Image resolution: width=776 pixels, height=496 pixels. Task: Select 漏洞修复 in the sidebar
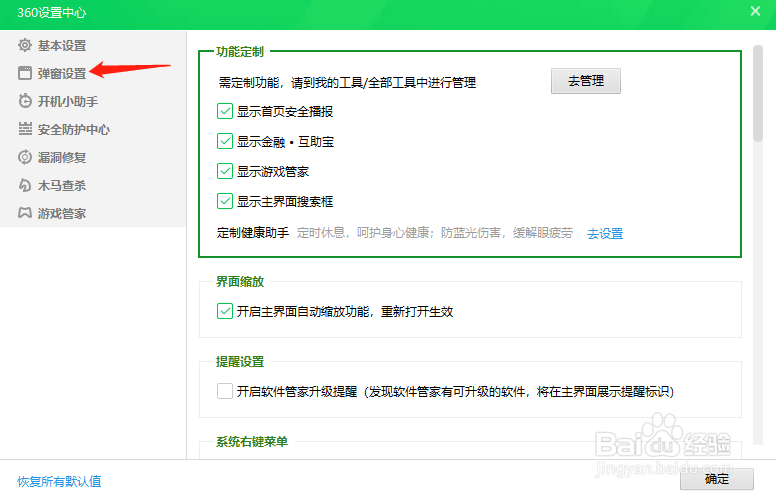click(62, 157)
